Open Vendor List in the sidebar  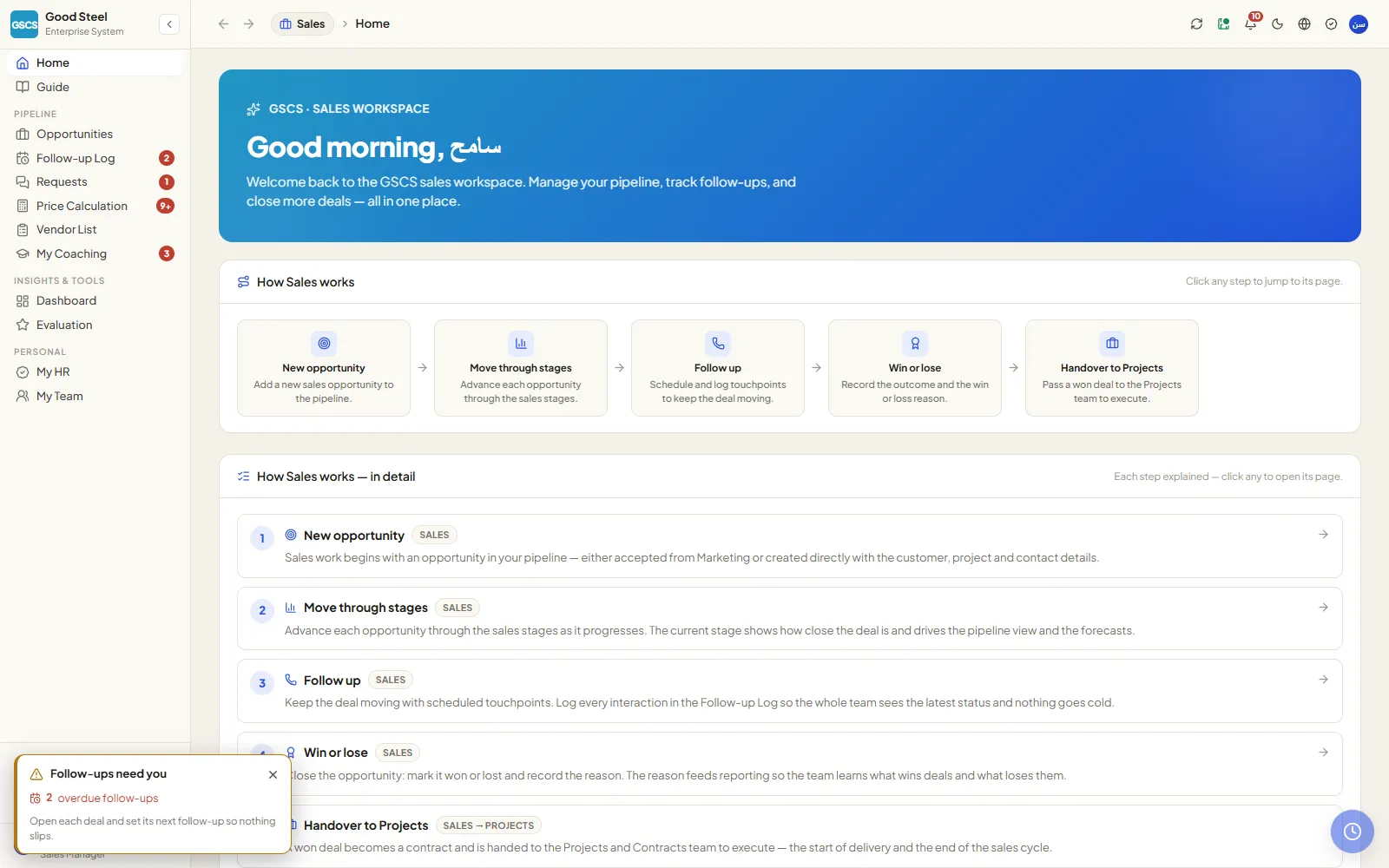95,229
